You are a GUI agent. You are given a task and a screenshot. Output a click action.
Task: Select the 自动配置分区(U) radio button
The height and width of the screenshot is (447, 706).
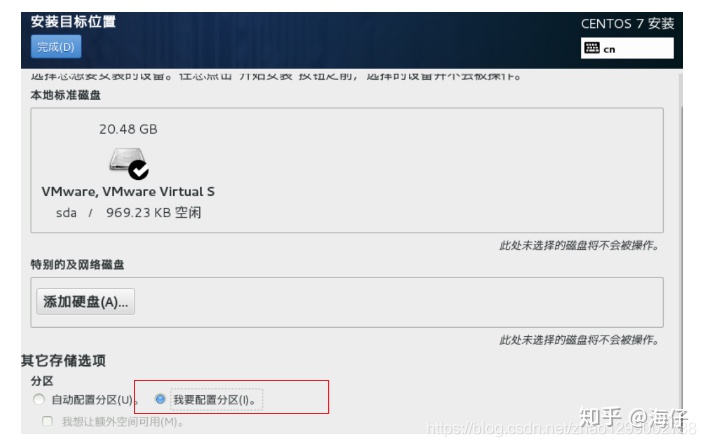39,399
